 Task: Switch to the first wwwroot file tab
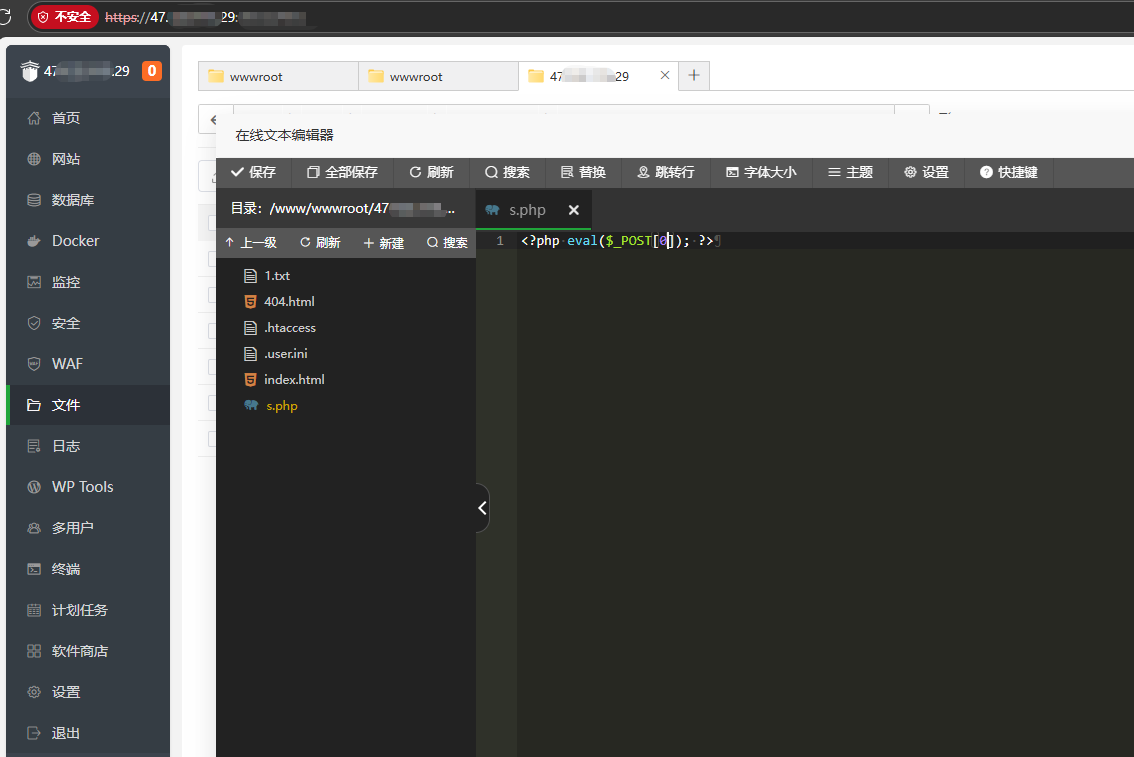pos(256,77)
